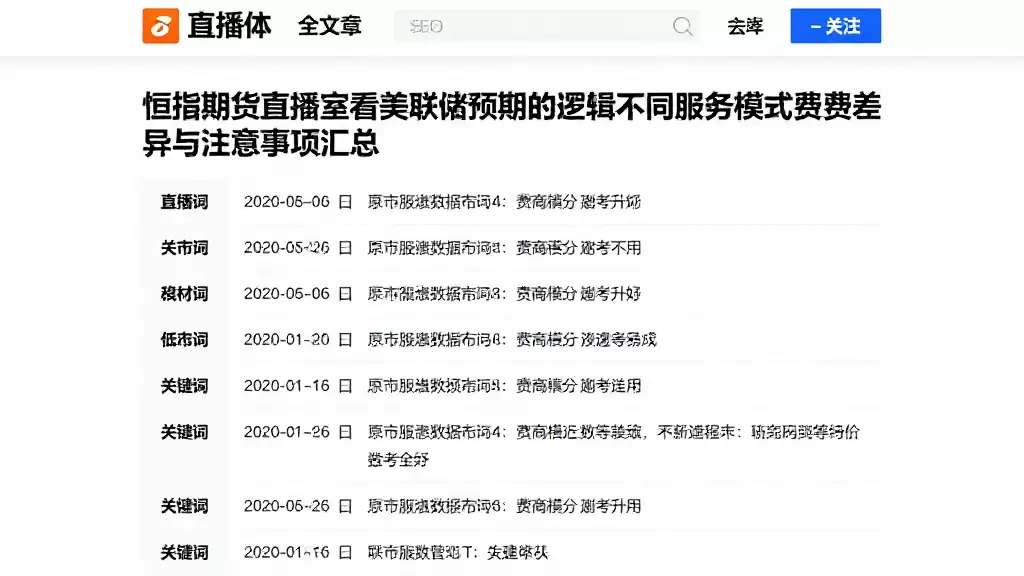
Task: Select the 低市词 row label
Action: (184, 340)
